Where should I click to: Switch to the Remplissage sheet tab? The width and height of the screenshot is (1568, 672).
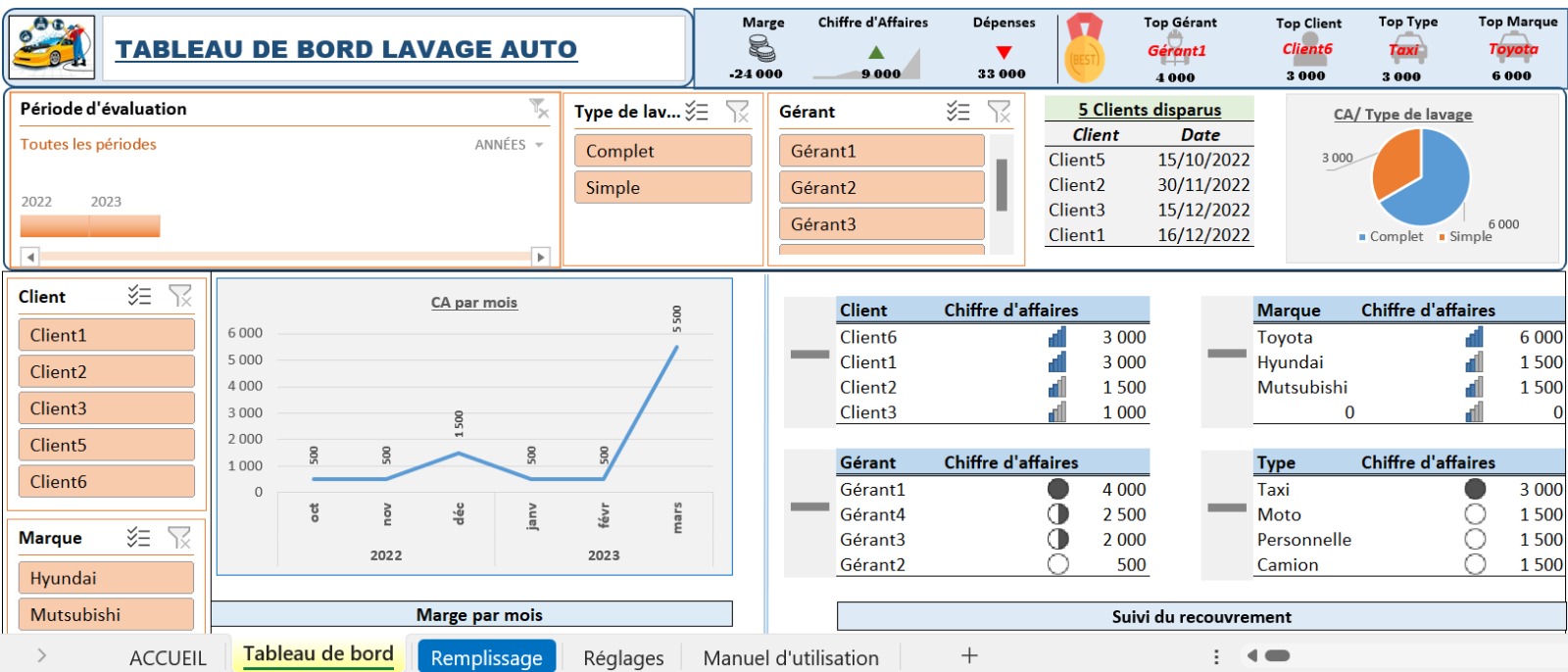click(x=486, y=657)
